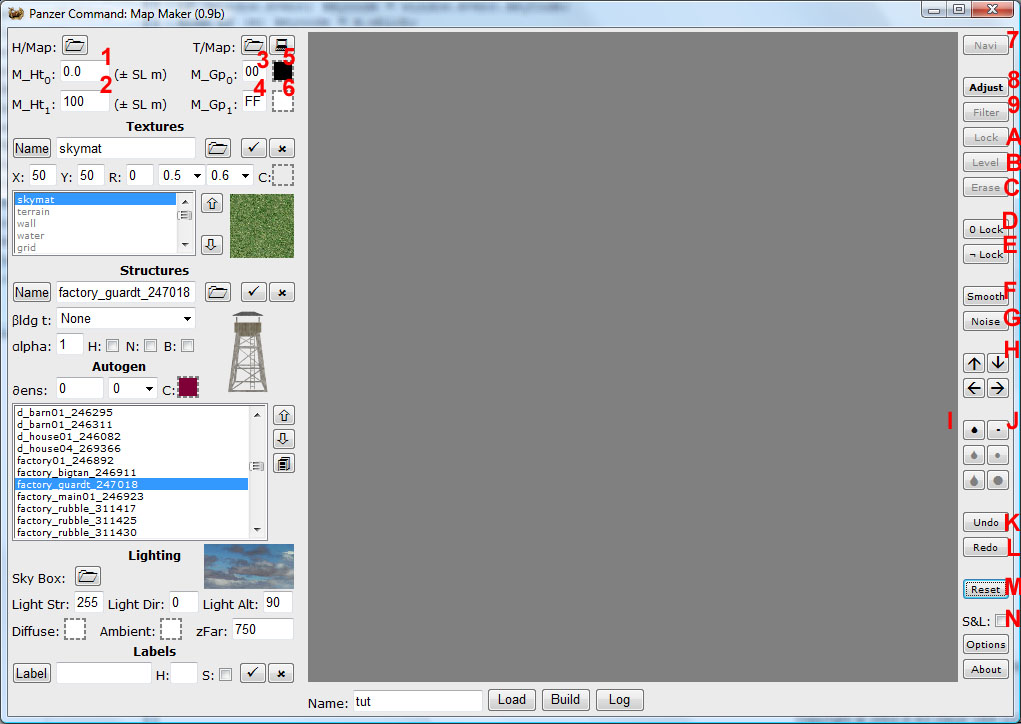
Task: Move structure up in list
Action: point(284,415)
